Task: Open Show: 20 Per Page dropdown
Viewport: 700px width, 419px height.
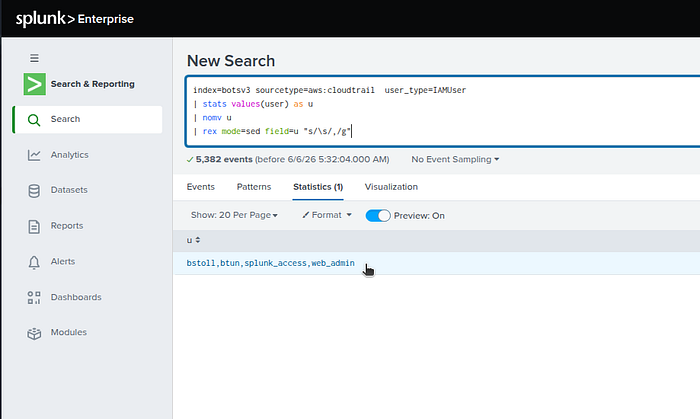Action: click(x=234, y=215)
